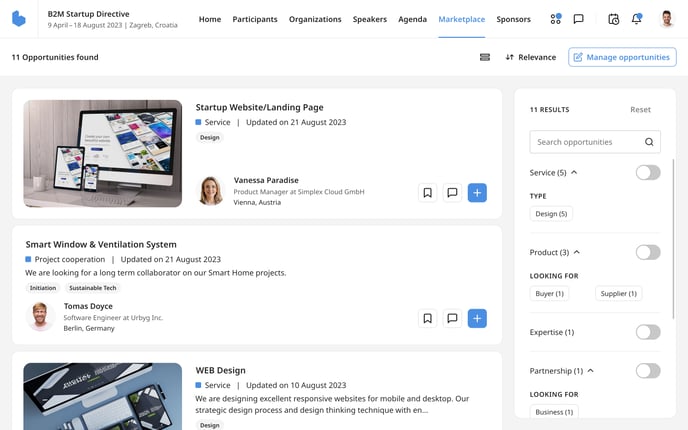Click B2M Startup Directive event title

(x=88, y=14)
